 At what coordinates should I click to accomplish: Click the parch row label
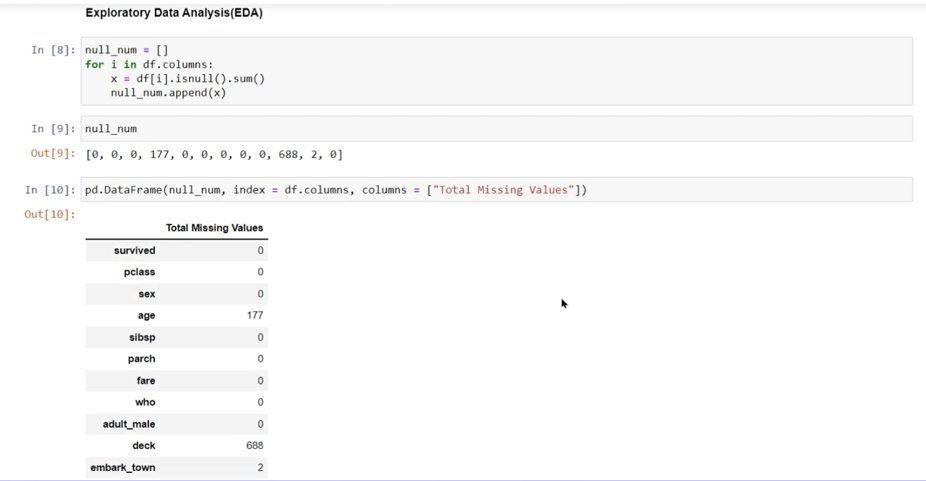pyautogui.click(x=141, y=359)
